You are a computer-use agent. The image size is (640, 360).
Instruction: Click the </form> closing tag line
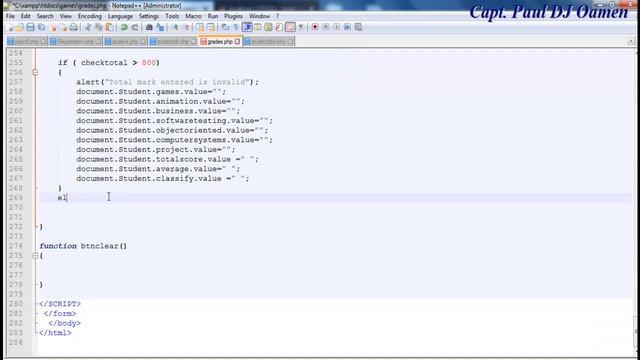click(60, 314)
